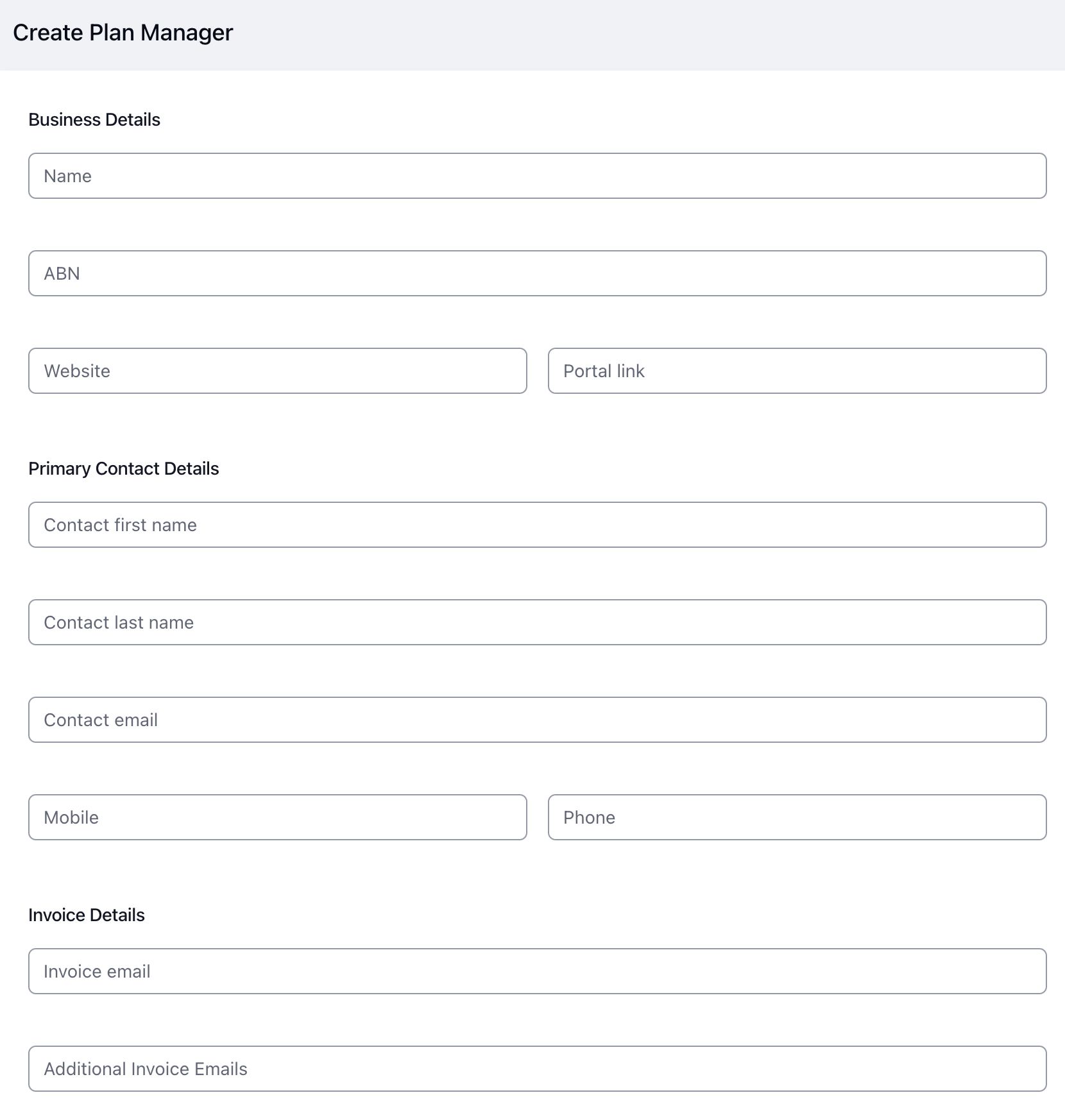Viewport: 1065px width, 1120px height.
Task: Click the ABN placeholder text
Action: pyautogui.click(x=62, y=274)
